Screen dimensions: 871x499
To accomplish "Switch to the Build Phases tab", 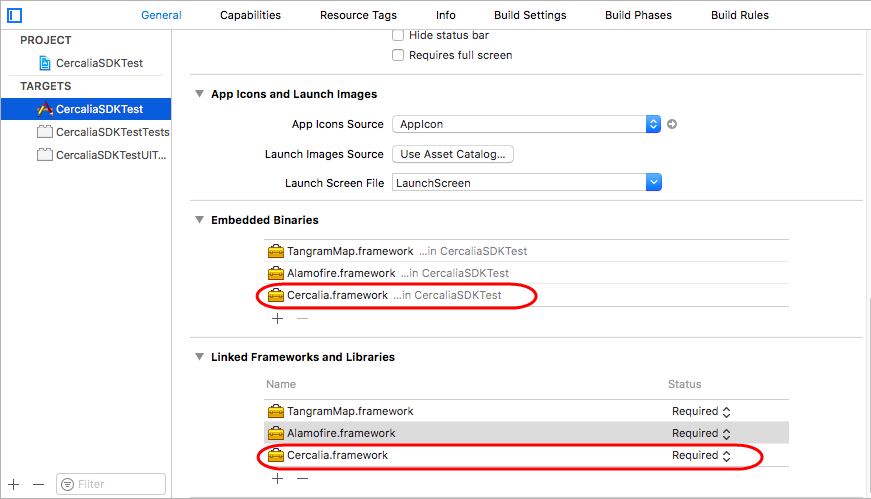I will pos(638,15).
